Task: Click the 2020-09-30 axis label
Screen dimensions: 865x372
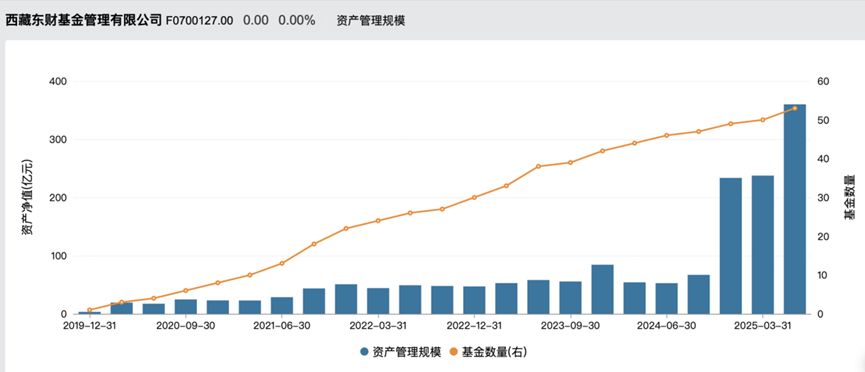Action: [185, 326]
